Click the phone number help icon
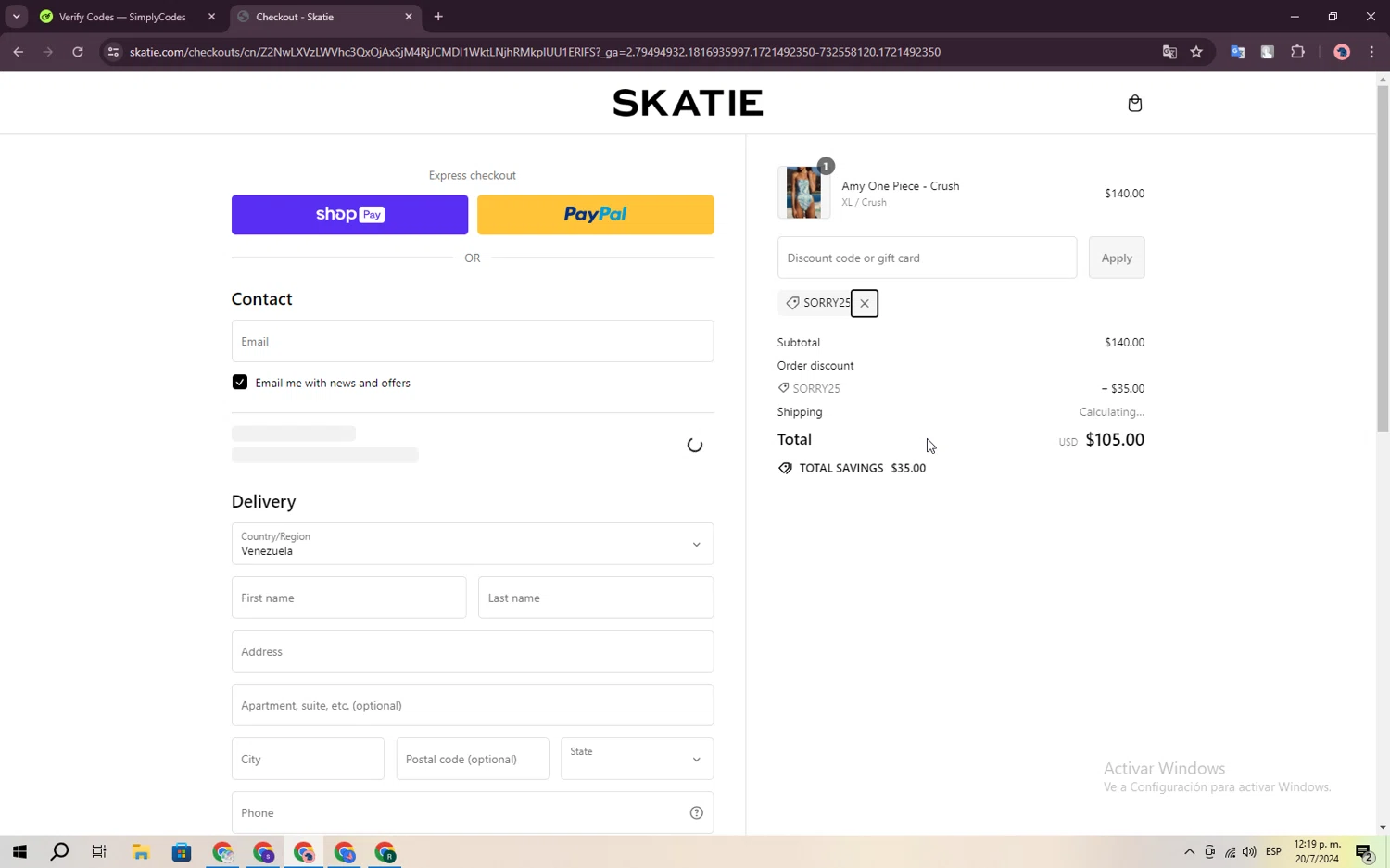This screenshot has width=1390, height=868. tap(696, 812)
